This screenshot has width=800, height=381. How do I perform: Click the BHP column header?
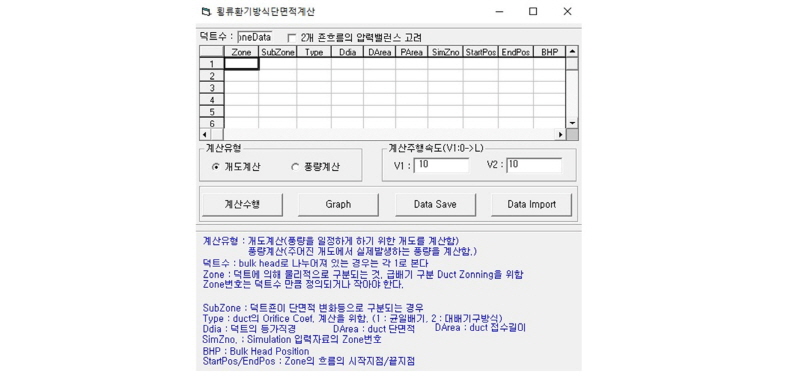549,52
